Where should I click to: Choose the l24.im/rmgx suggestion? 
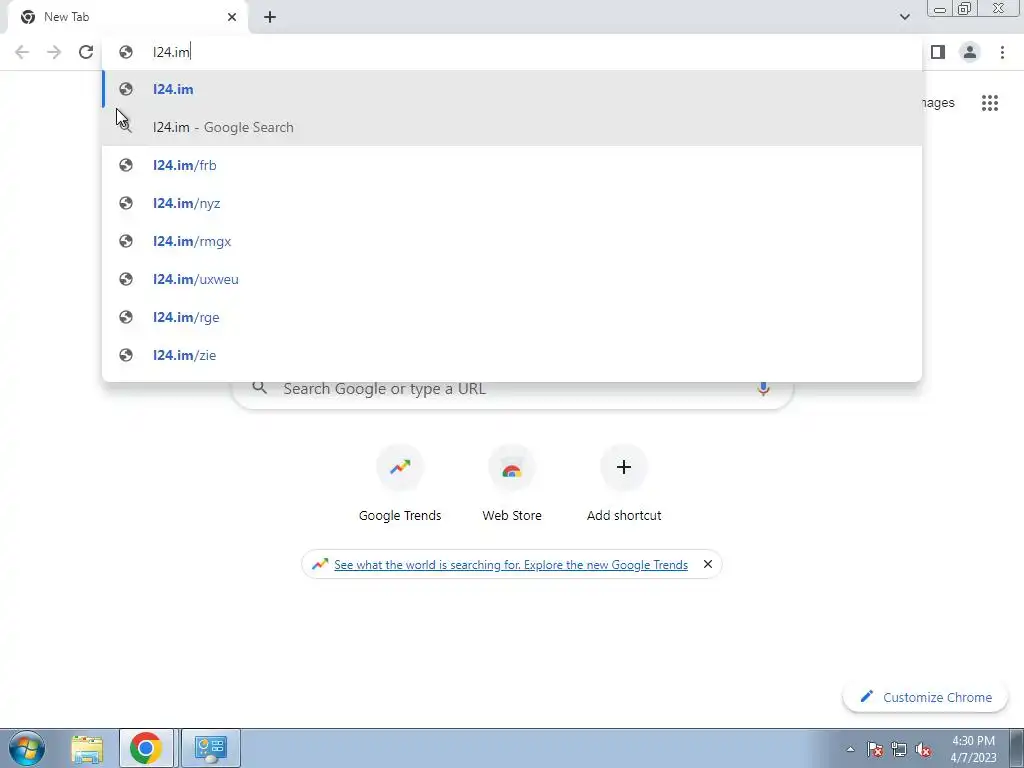tap(512, 241)
